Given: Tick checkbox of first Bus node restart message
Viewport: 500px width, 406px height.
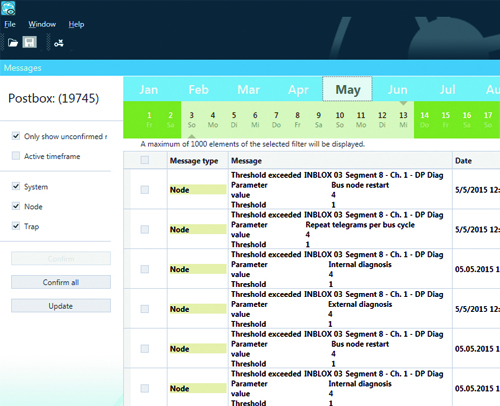Looking at the screenshot, I should pyautogui.click(x=144, y=190).
